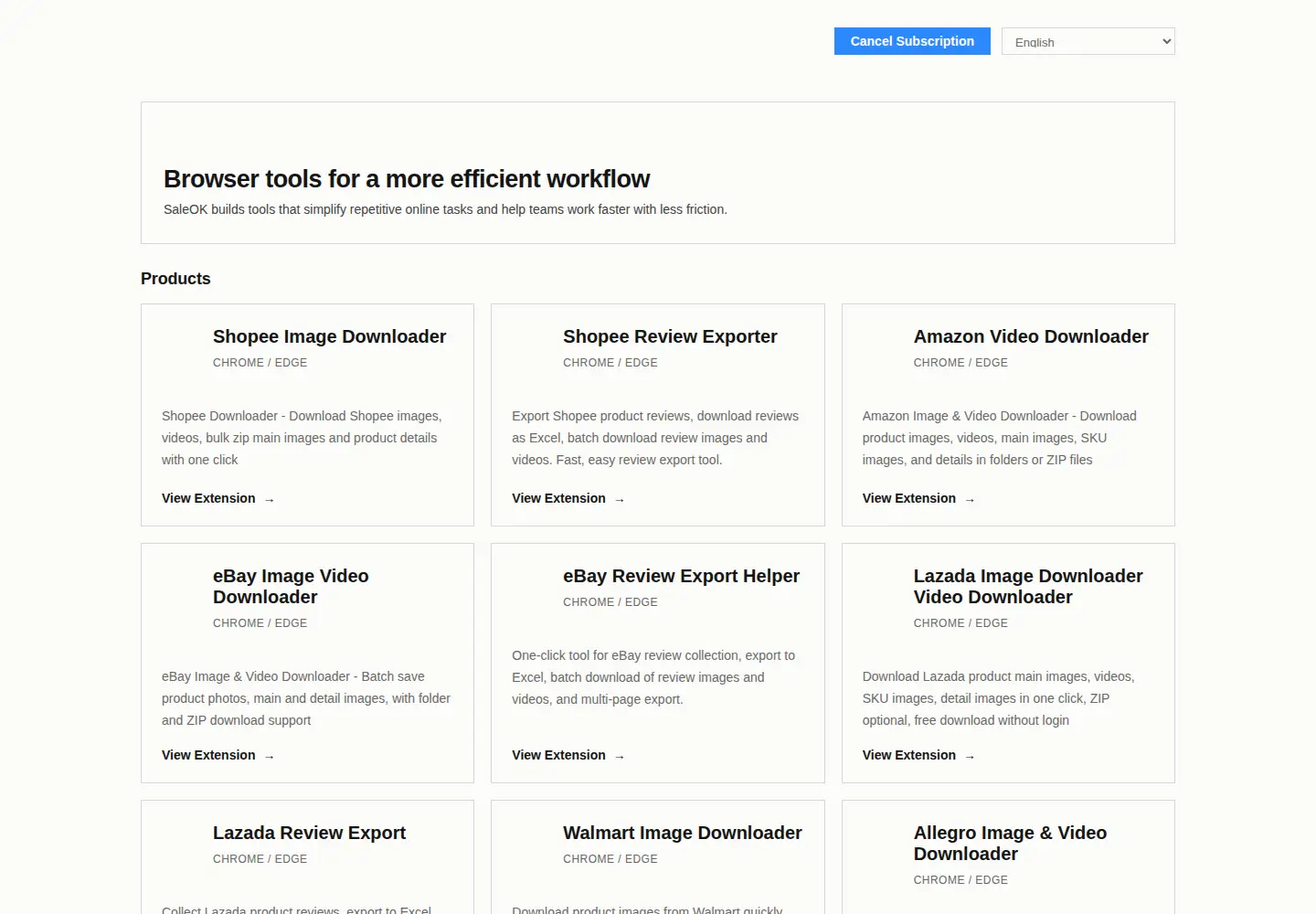Click the 'Export Shopee product reviews' description
This screenshot has width=1316, height=914.
[655, 438]
